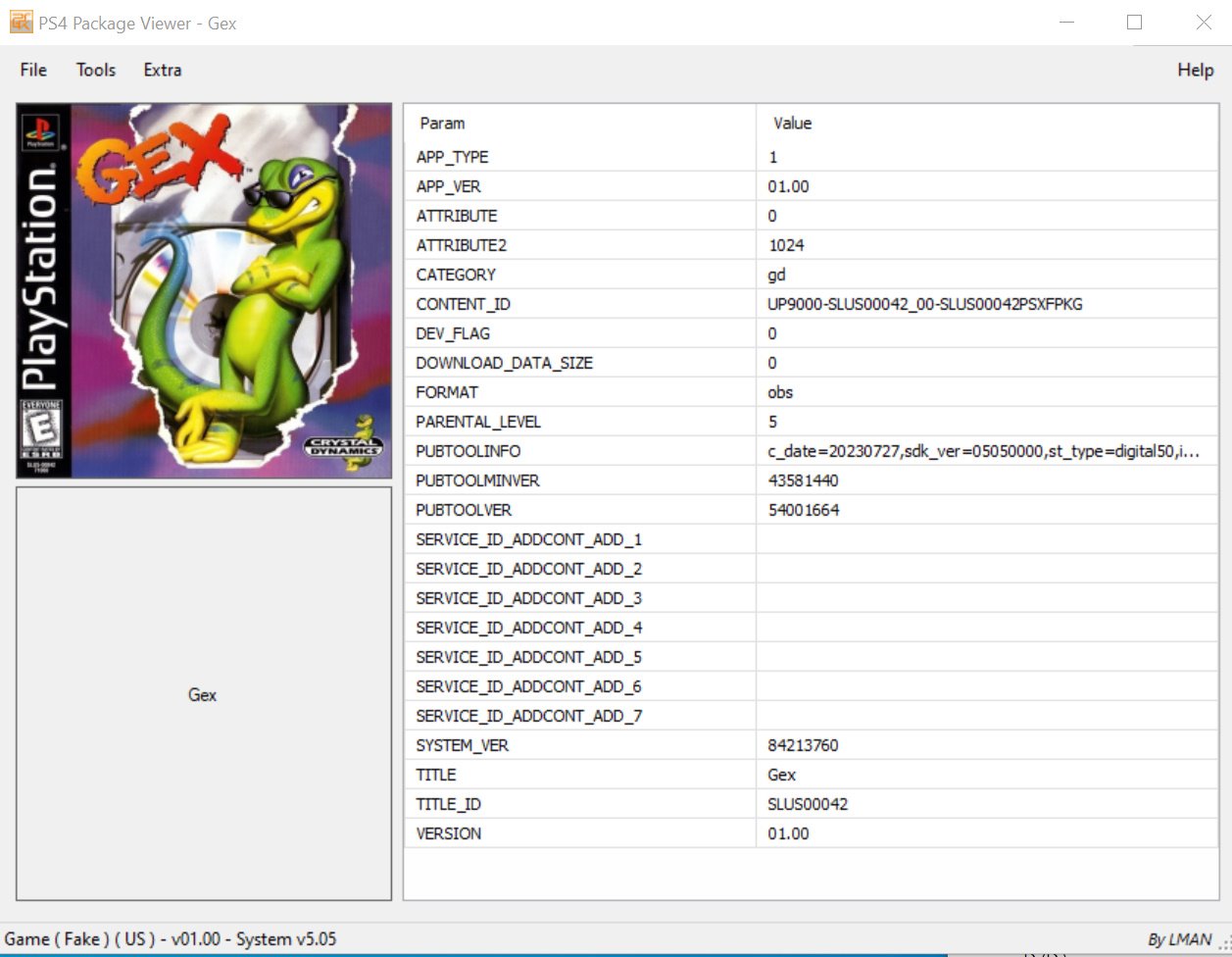Select the PUBTOOLMINVER parameter name
Viewport: 1232px width, 957px height.
[478, 480]
